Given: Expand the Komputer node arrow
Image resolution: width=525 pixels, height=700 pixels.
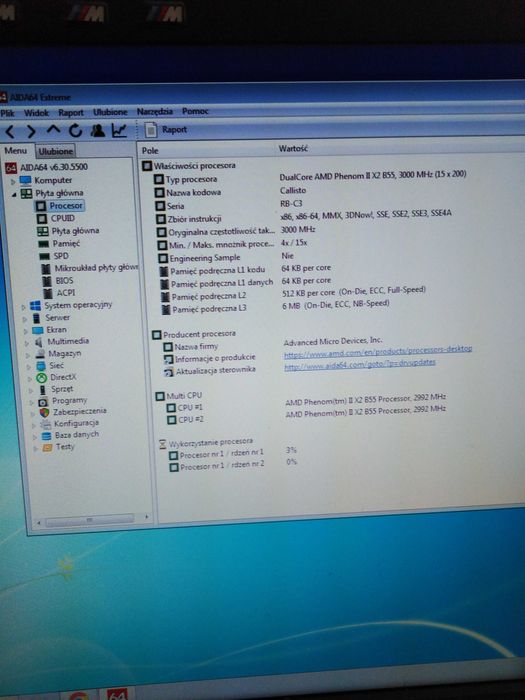Looking at the screenshot, I should click(13, 181).
